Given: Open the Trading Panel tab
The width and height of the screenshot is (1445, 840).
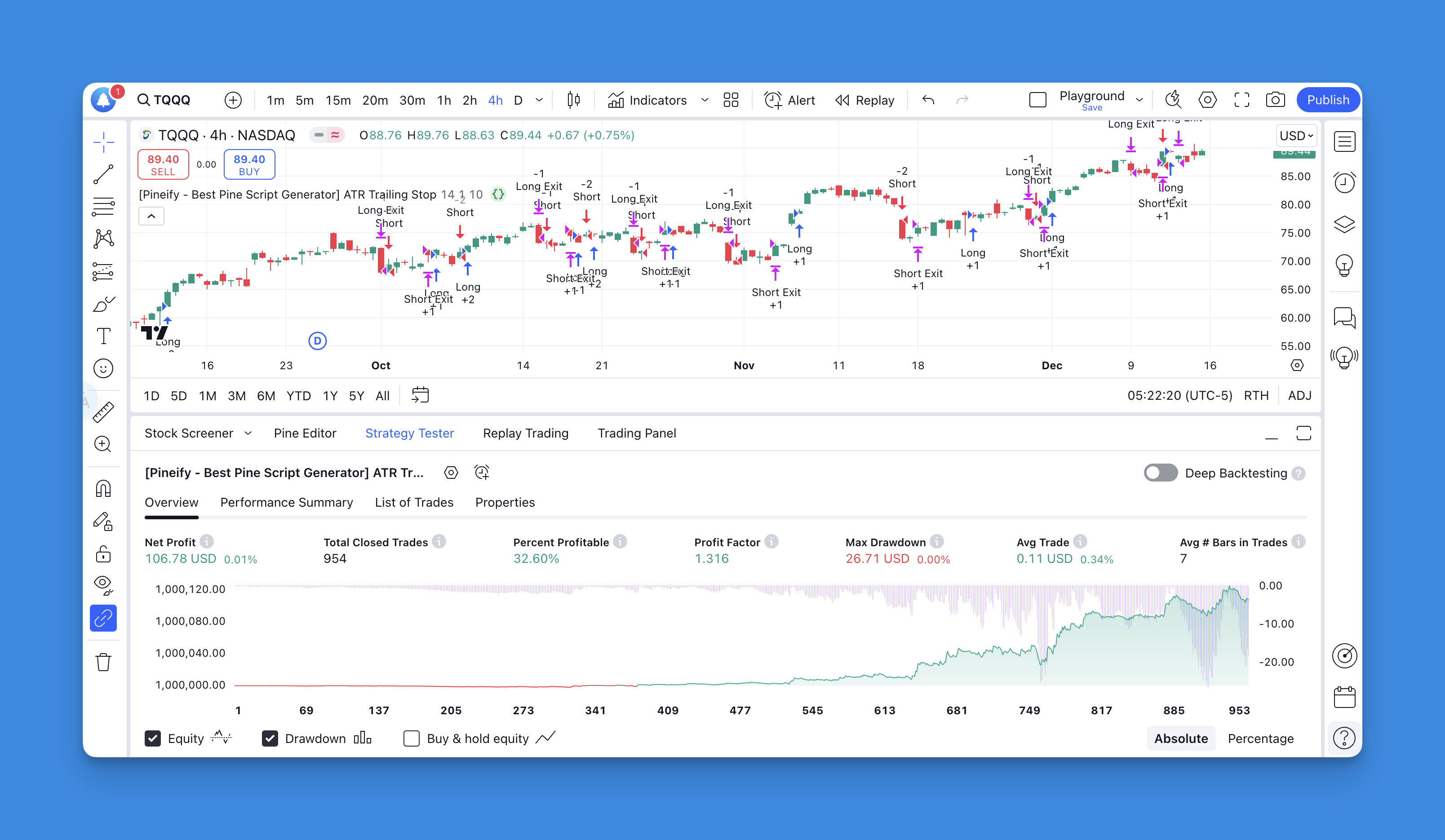Looking at the screenshot, I should 637,433.
